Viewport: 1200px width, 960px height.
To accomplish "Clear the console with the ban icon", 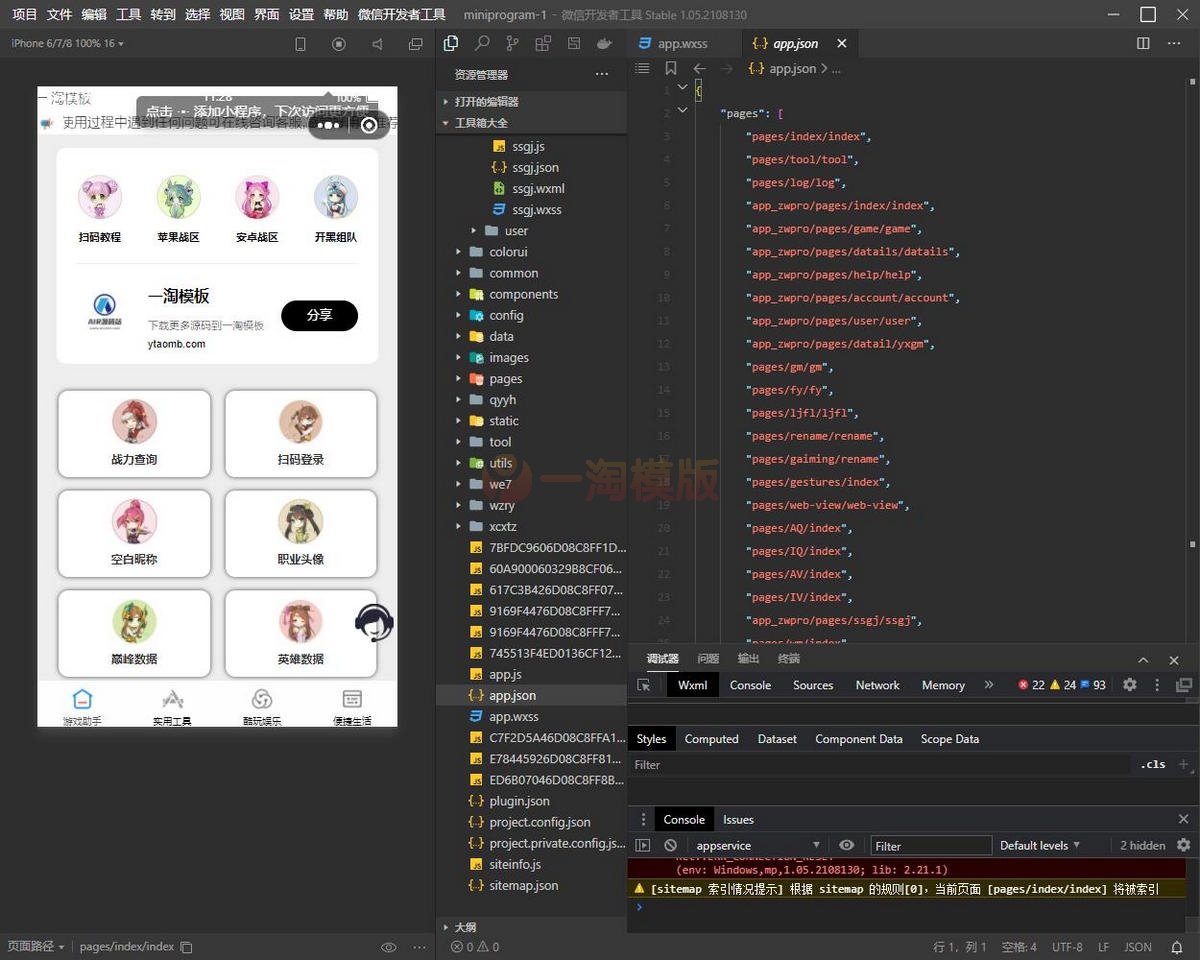I will (670, 845).
